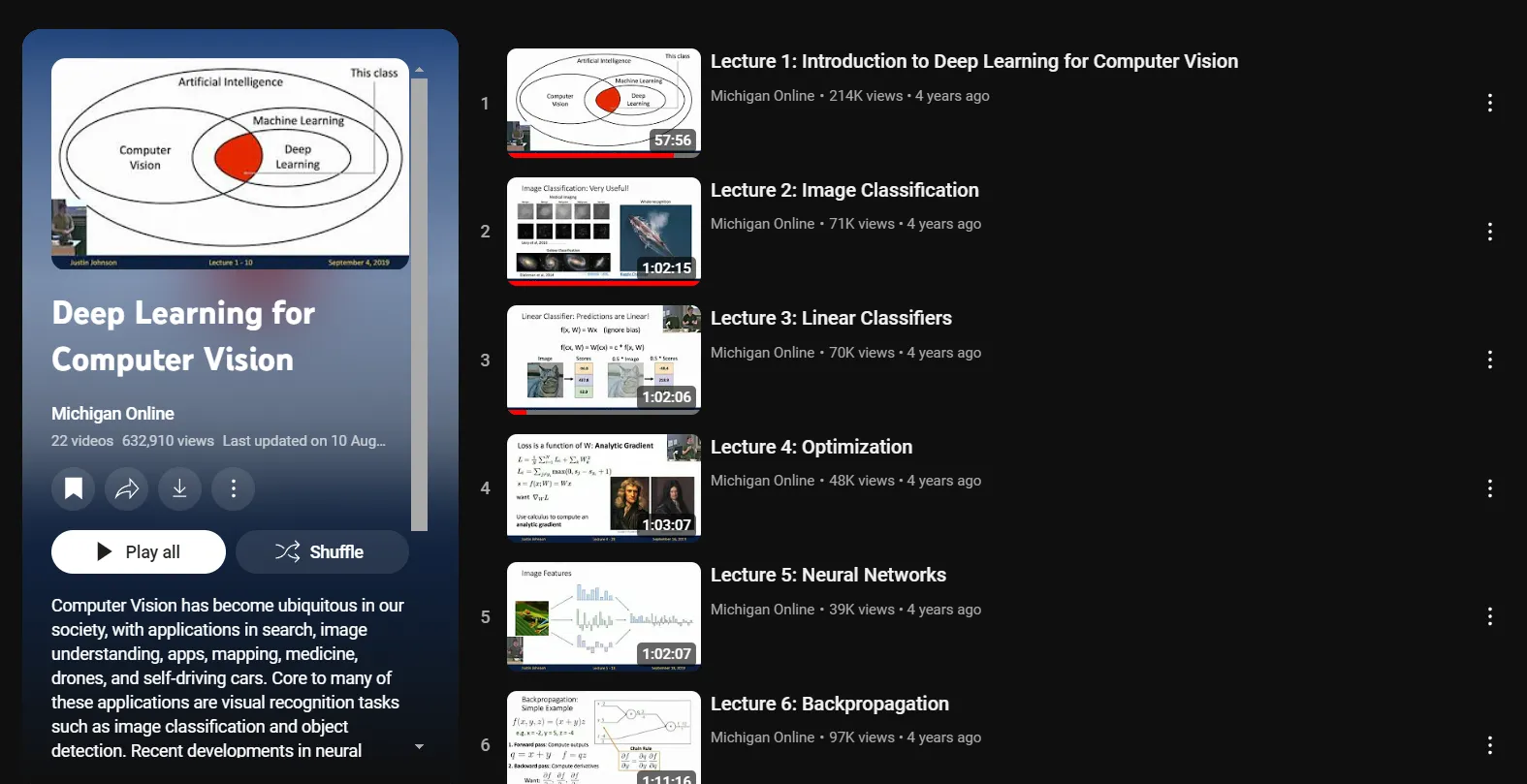
Task: Open Lecture 6: Backpropagation title
Action: tap(829, 704)
